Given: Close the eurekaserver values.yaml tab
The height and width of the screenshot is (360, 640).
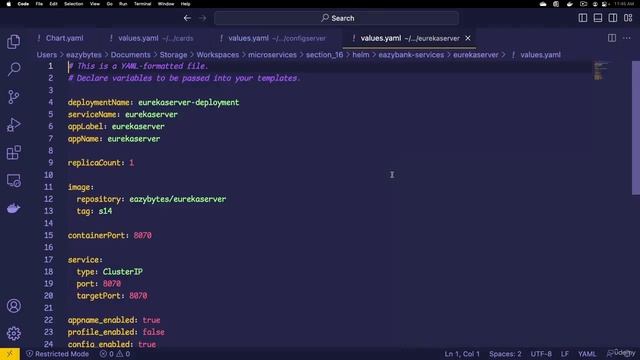Looking at the screenshot, I should [468, 38].
